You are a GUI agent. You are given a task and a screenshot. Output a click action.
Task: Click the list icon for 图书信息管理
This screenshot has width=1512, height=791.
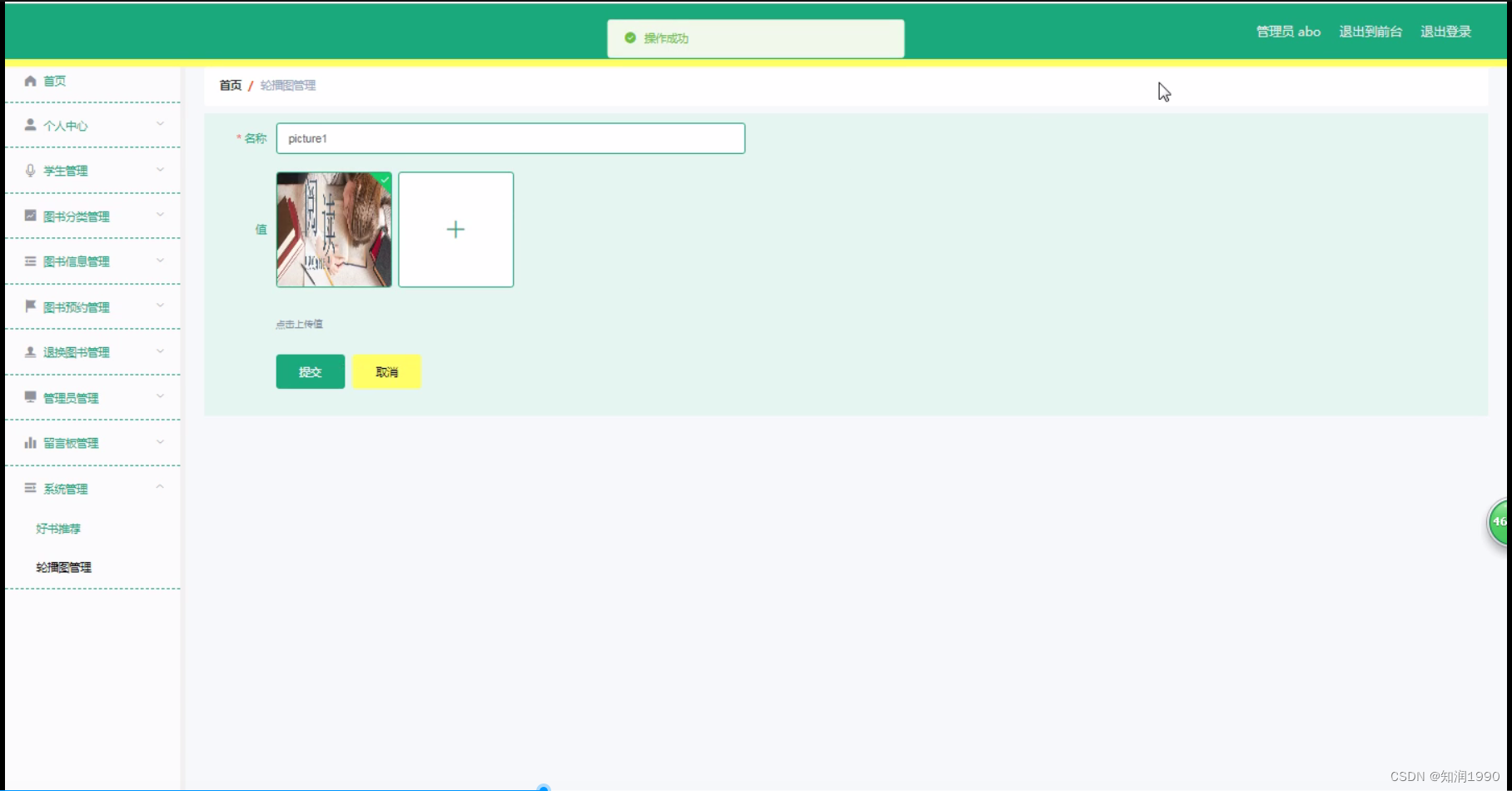pos(31,261)
